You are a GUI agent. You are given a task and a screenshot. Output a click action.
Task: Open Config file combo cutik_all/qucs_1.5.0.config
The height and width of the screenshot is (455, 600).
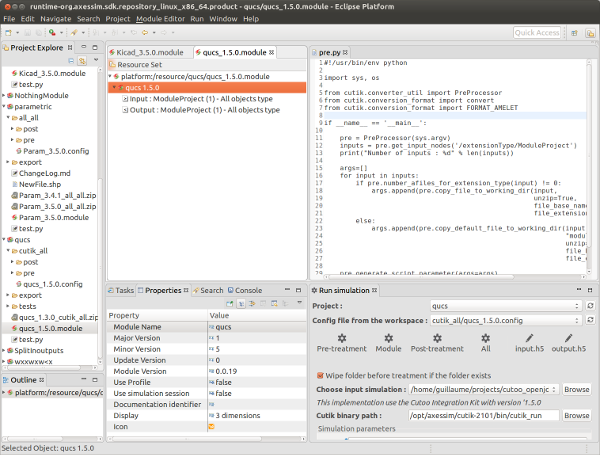point(506,320)
